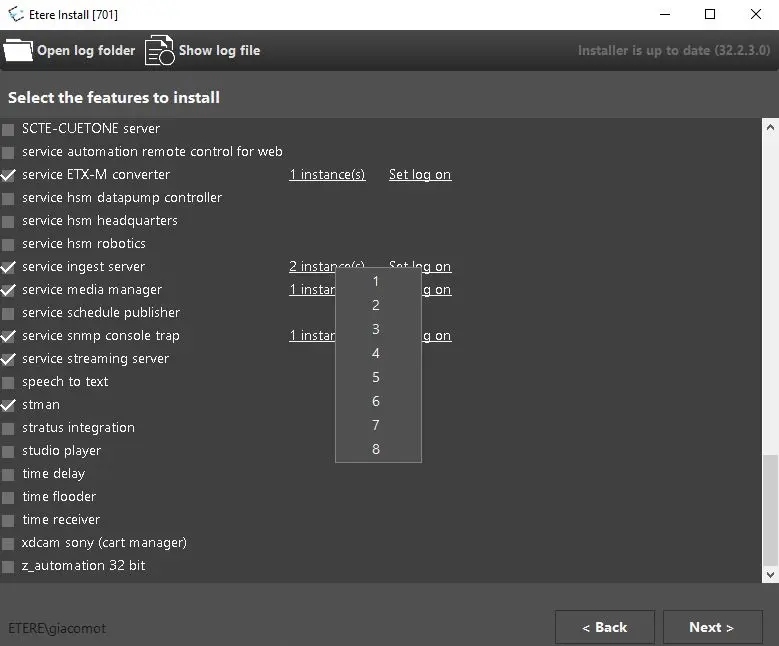Select 8 in the instance count menu
The height and width of the screenshot is (646, 779).
coord(376,449)
